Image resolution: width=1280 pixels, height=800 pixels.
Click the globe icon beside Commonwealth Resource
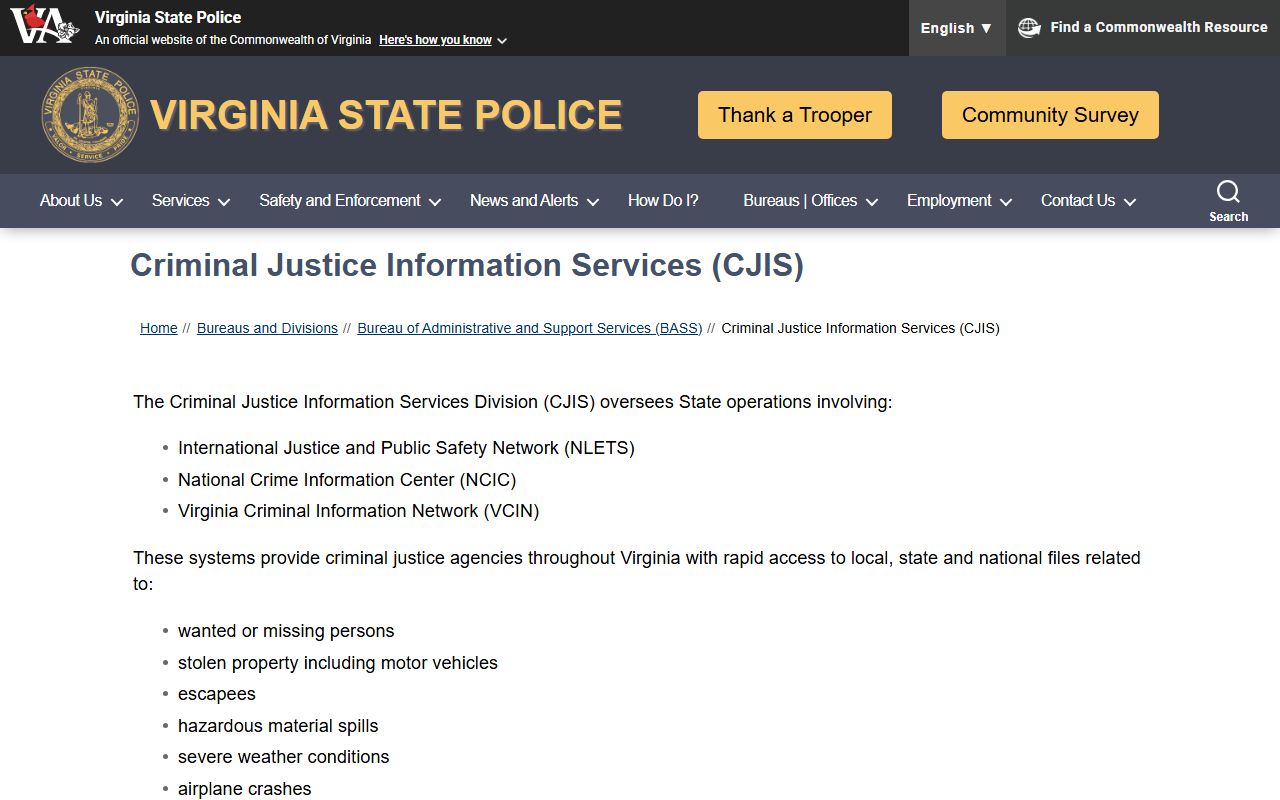pyautogui.click(x=1029, y=28)
